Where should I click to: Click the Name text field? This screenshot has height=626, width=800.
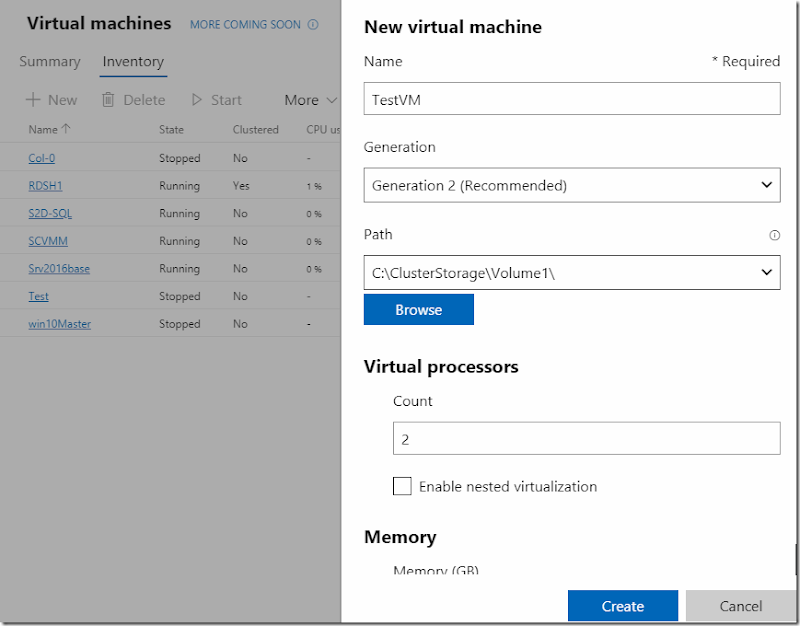click(x=571, y=99)
